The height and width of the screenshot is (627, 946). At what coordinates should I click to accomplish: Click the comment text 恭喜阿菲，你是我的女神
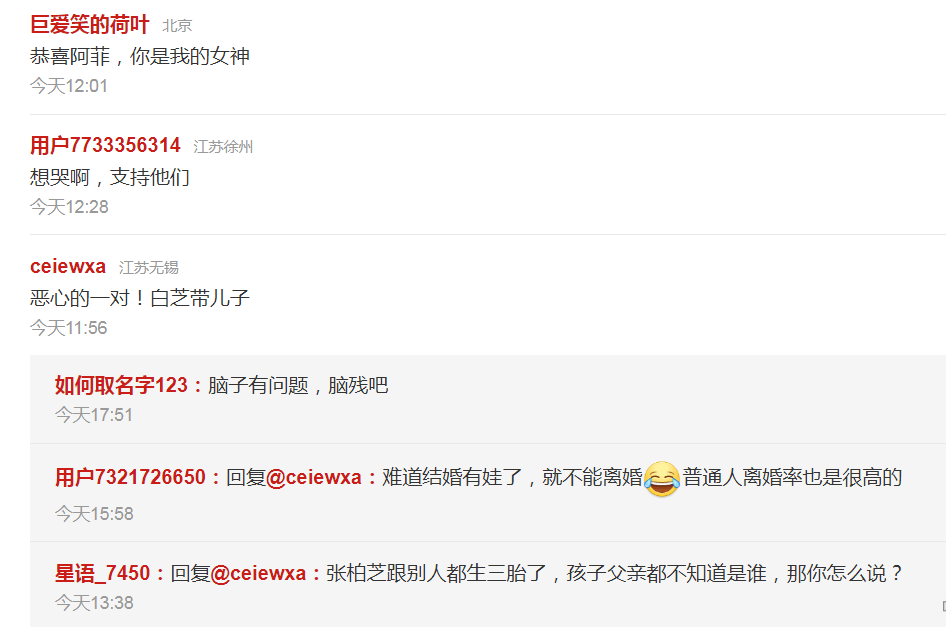(x=140, y=56)
